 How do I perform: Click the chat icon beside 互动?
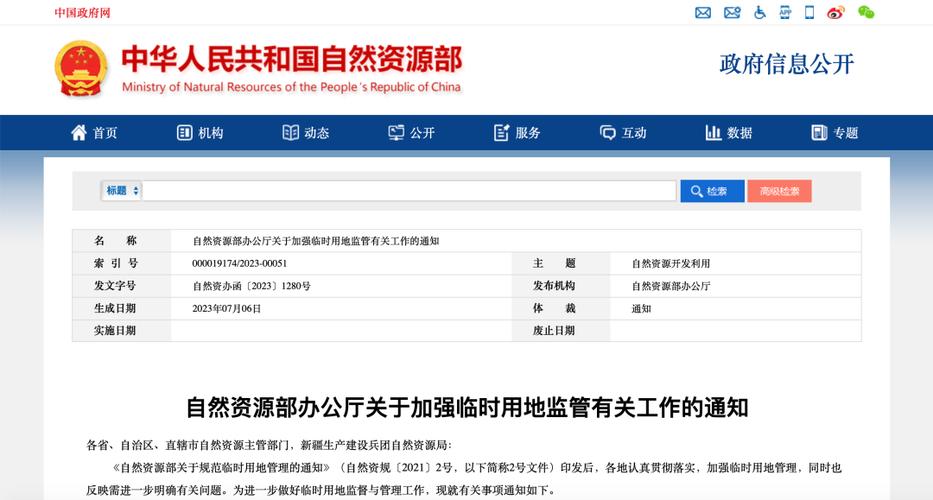(x=608, y=132)
